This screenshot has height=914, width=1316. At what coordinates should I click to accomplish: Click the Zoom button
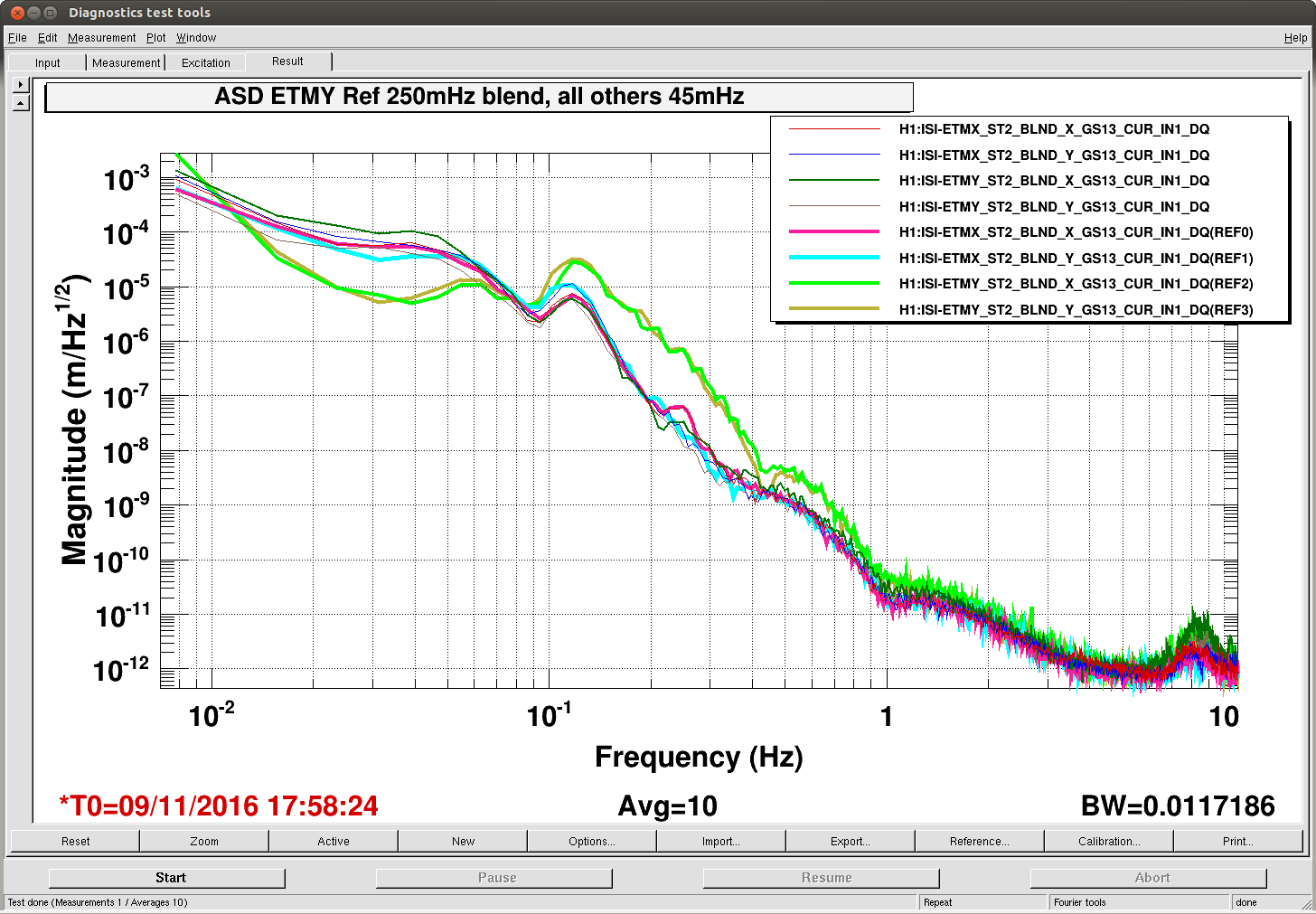(x=204, y=841)
